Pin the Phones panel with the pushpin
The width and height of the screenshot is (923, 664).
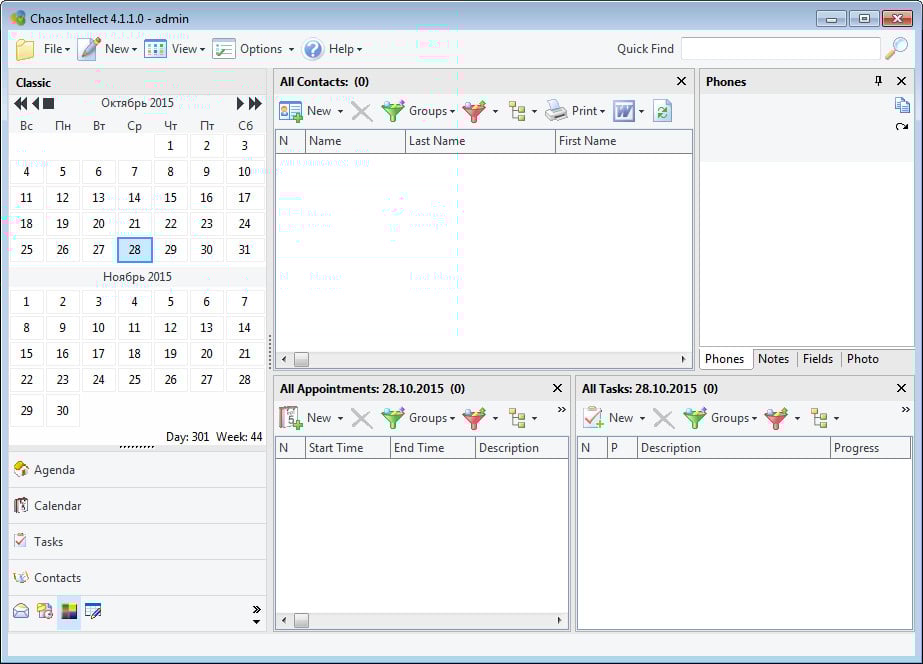[878, 81]
